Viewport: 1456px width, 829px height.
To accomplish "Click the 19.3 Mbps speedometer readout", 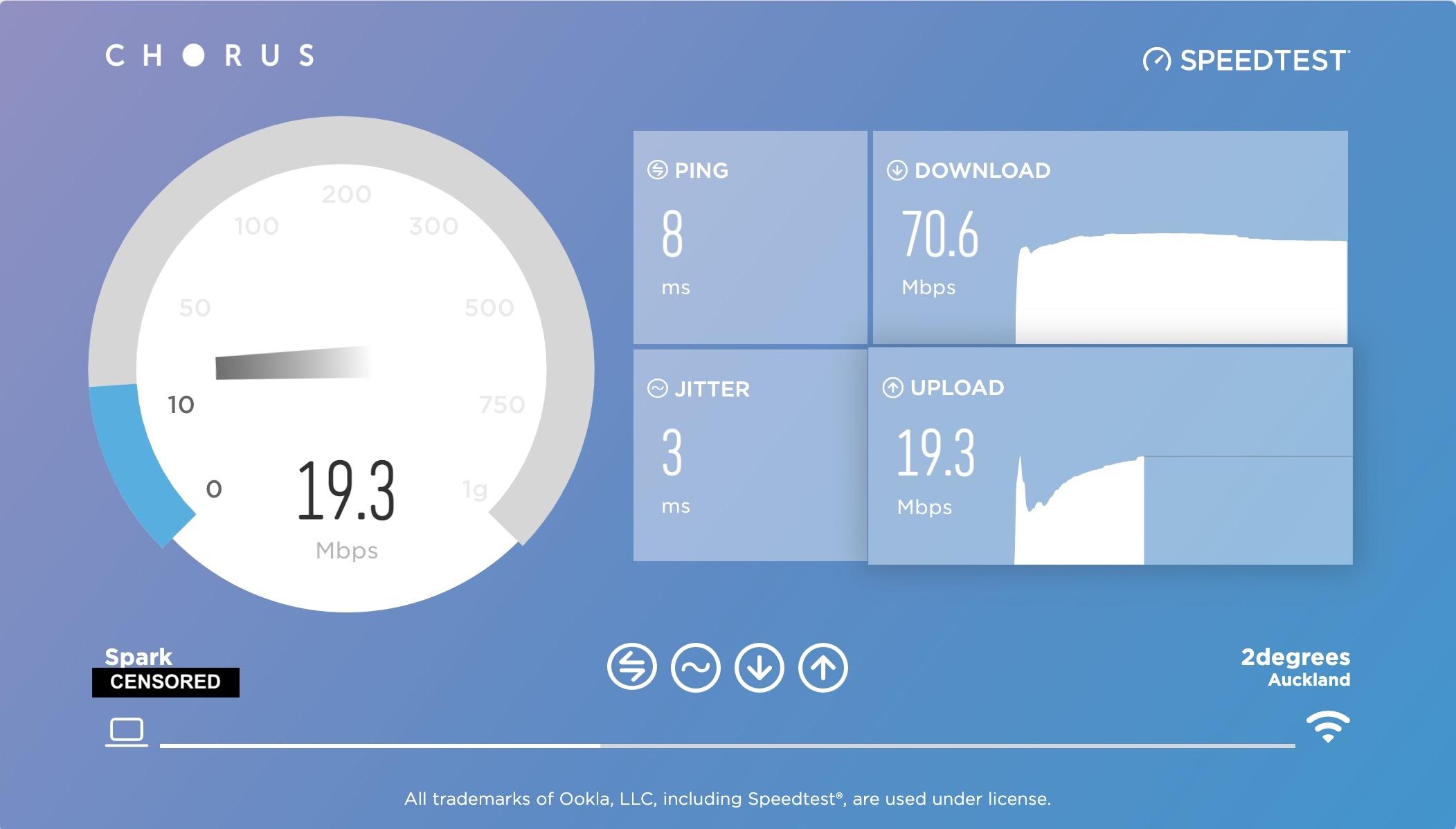I will pos(346,491).
